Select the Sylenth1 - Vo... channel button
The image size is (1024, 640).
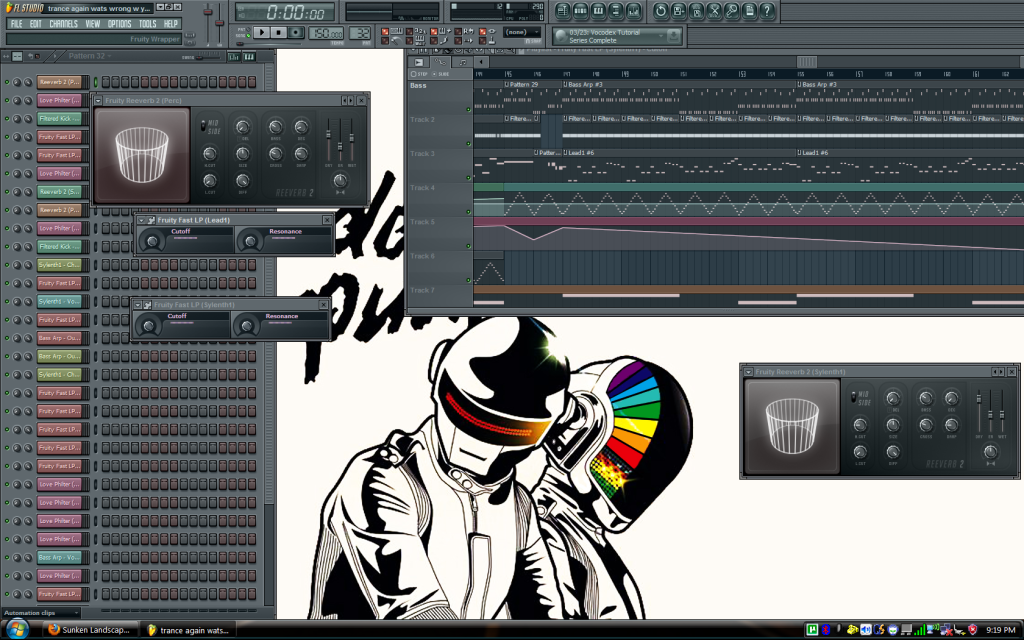click(x=59, y=302)
